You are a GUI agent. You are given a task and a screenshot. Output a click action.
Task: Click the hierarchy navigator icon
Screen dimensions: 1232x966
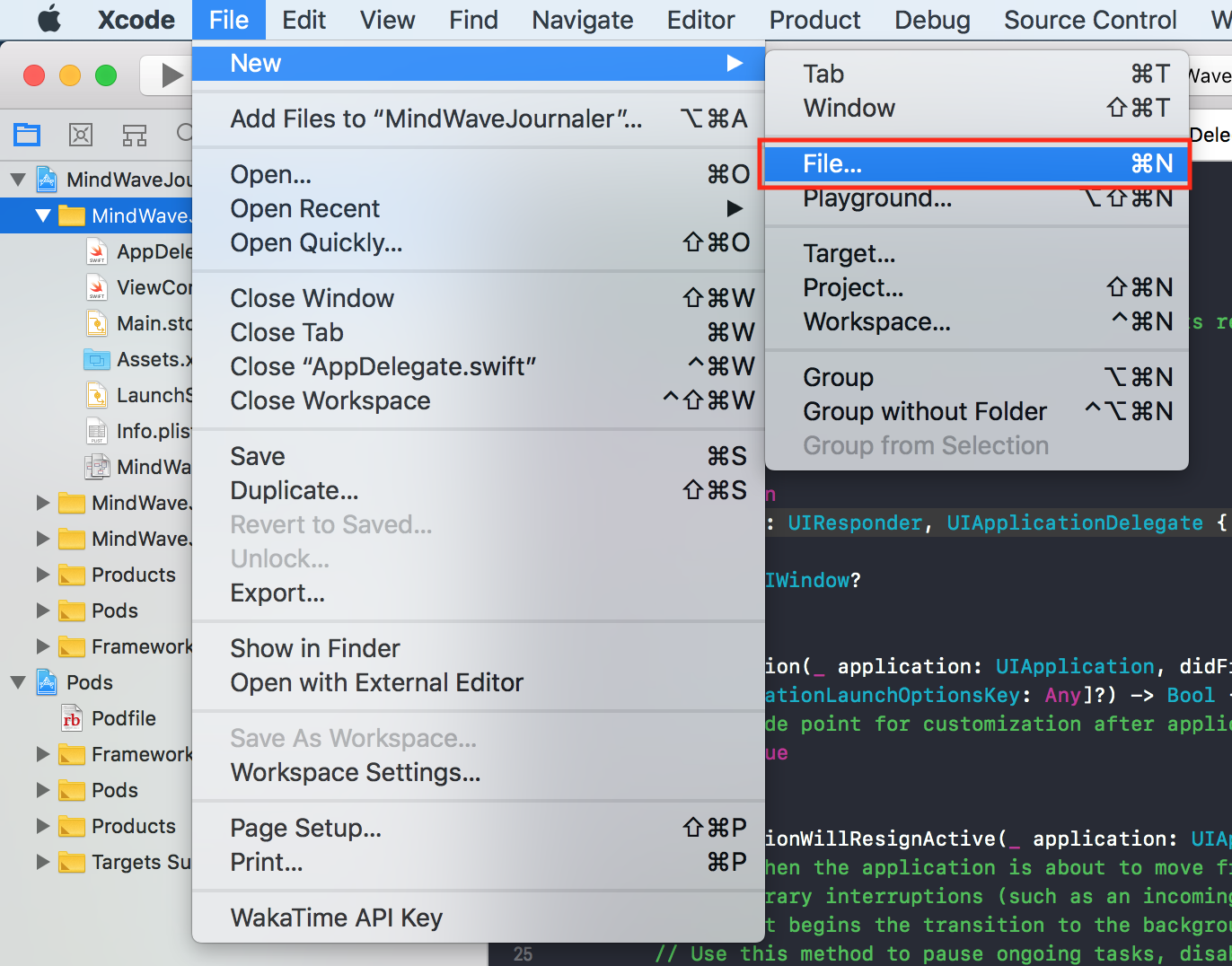point(135,134)
